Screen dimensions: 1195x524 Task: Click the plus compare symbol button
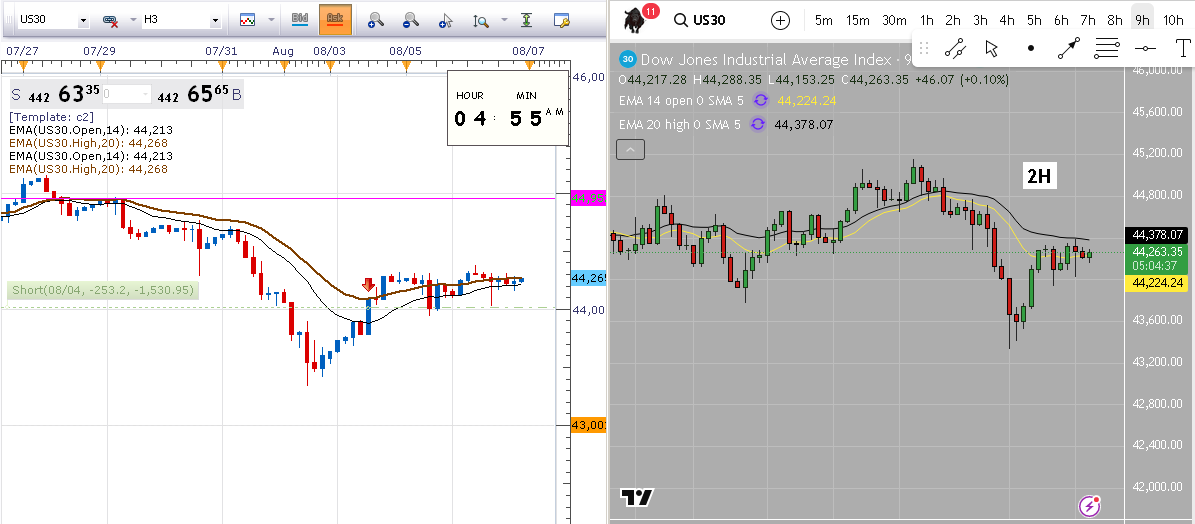780,20
